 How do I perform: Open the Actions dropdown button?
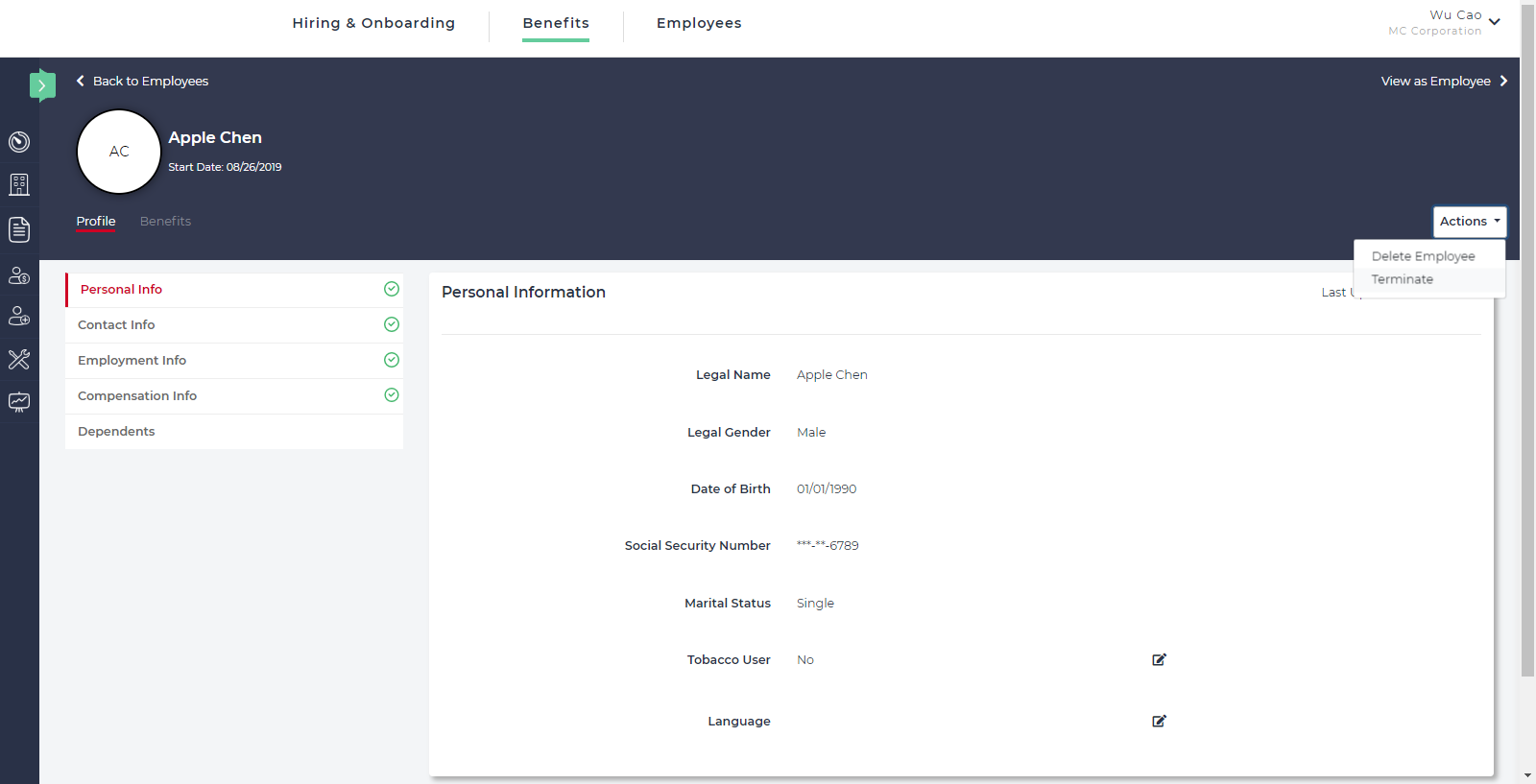click(x=1469, y=222)
